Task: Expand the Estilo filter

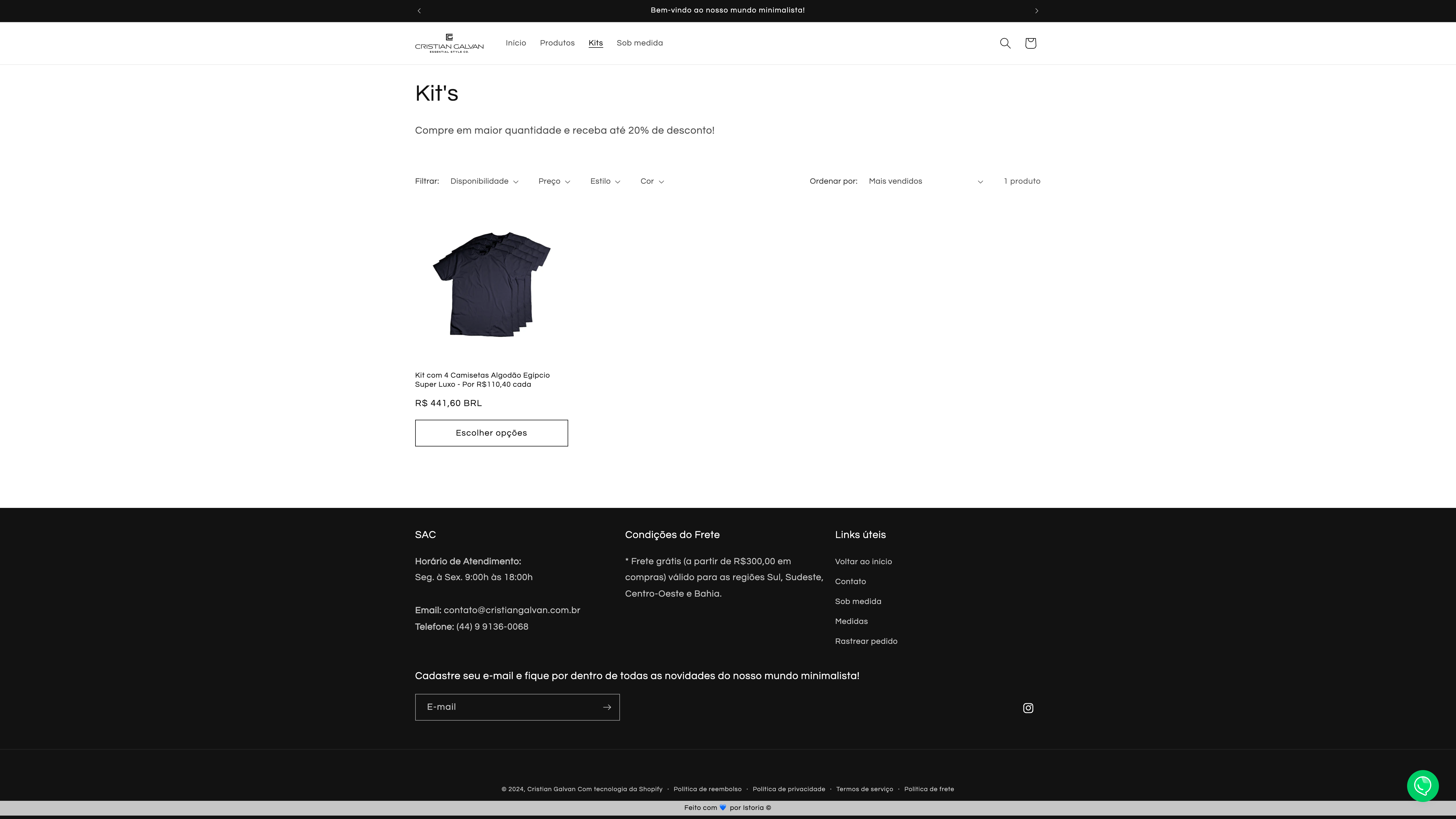Action: [x=605, y=181]
